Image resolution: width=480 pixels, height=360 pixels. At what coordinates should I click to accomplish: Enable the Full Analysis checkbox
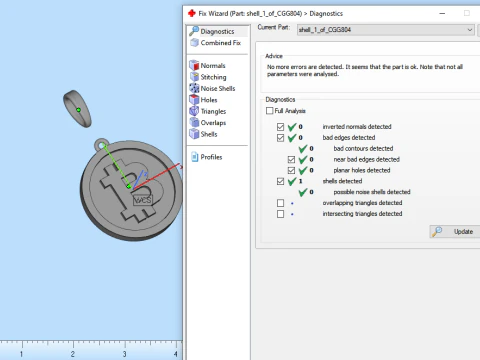pyautogui.click(x=270, y=111)
